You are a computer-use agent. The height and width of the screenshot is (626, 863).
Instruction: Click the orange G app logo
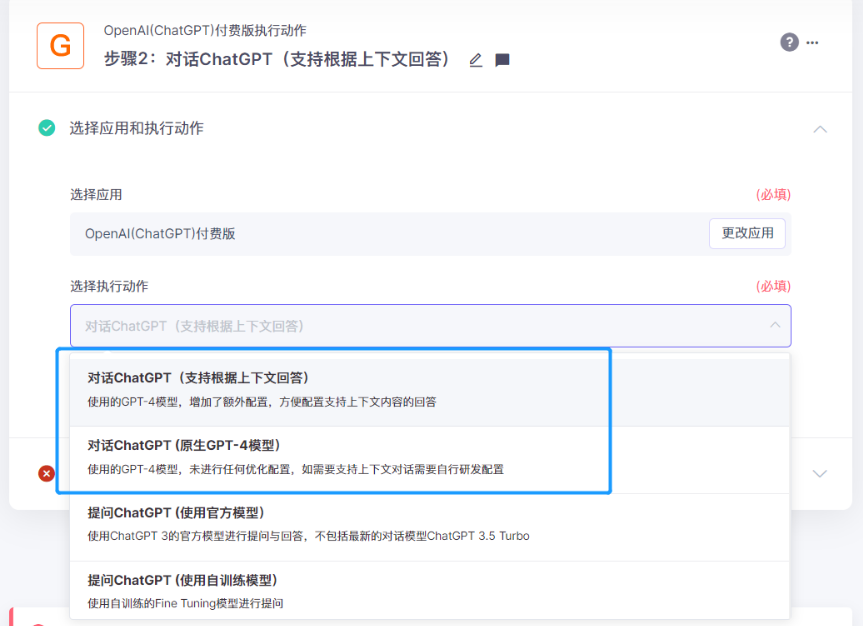point(61,46)
